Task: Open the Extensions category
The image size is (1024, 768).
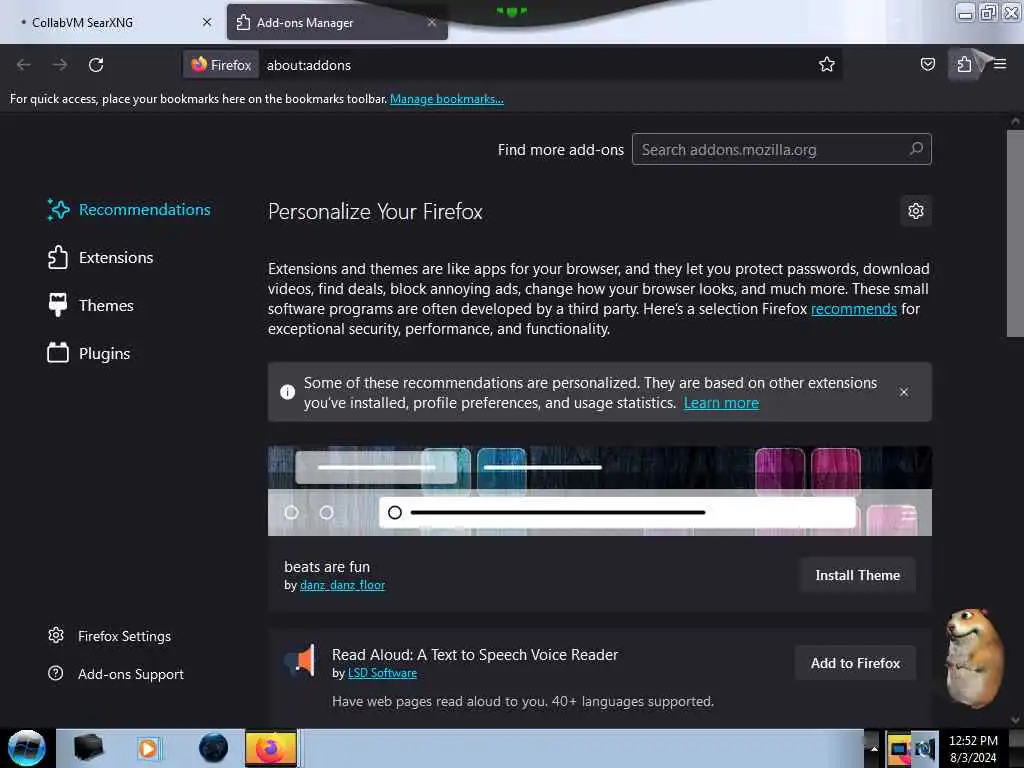Action: [101, 257]
